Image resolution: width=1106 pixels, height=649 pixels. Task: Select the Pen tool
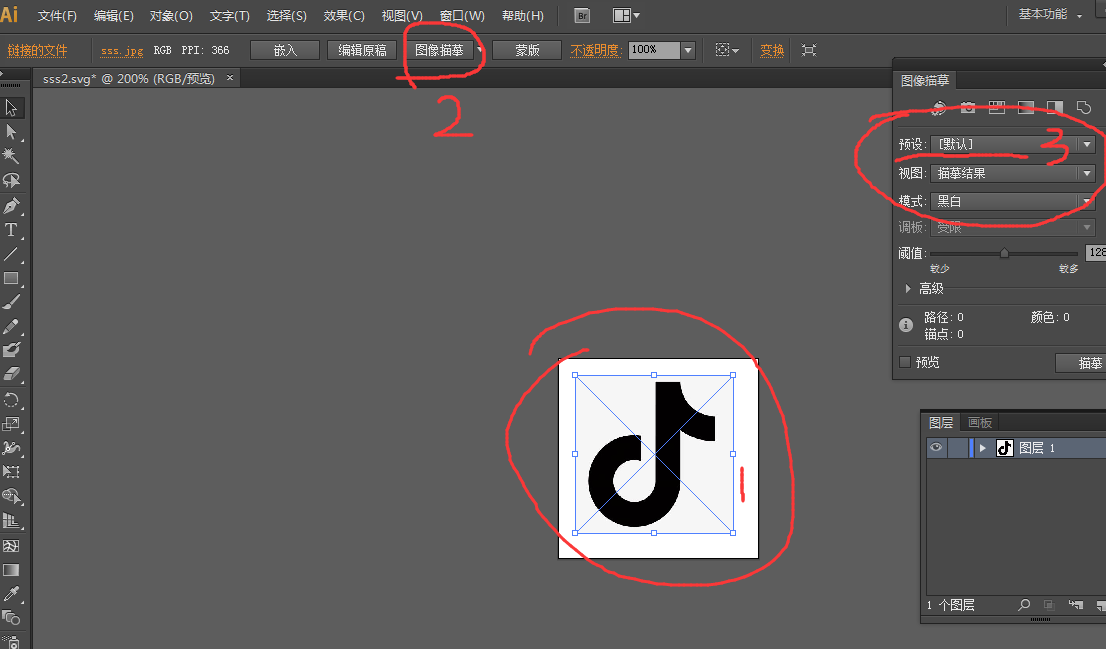[x=12, y=205]
